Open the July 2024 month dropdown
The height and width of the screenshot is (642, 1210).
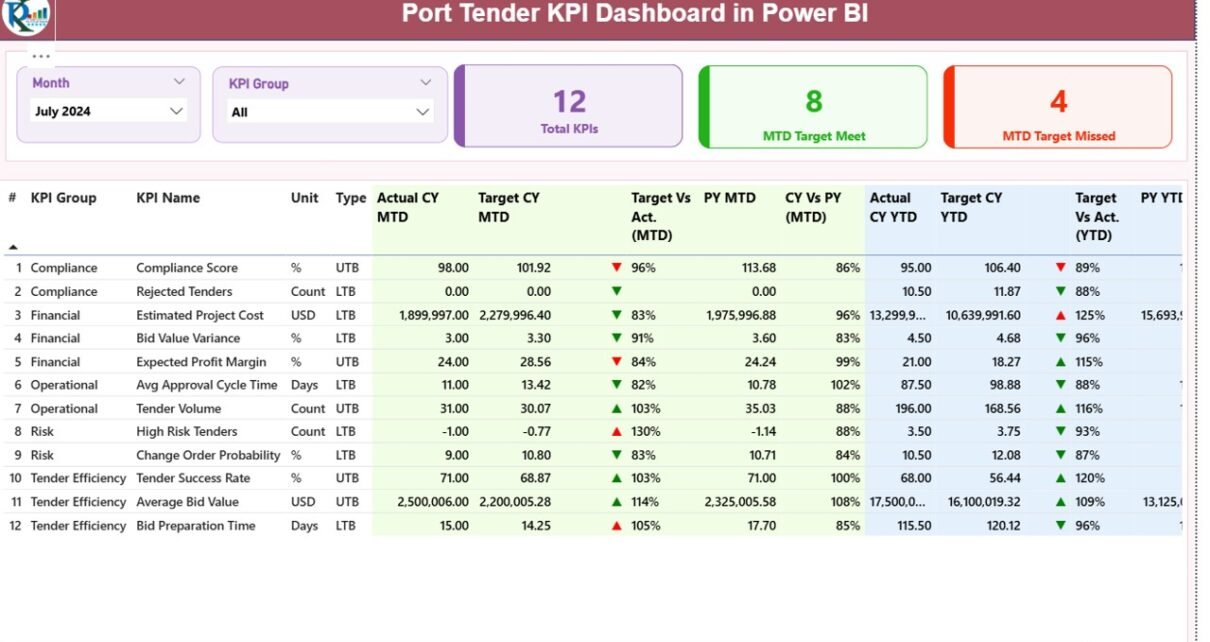pos(176,111)
